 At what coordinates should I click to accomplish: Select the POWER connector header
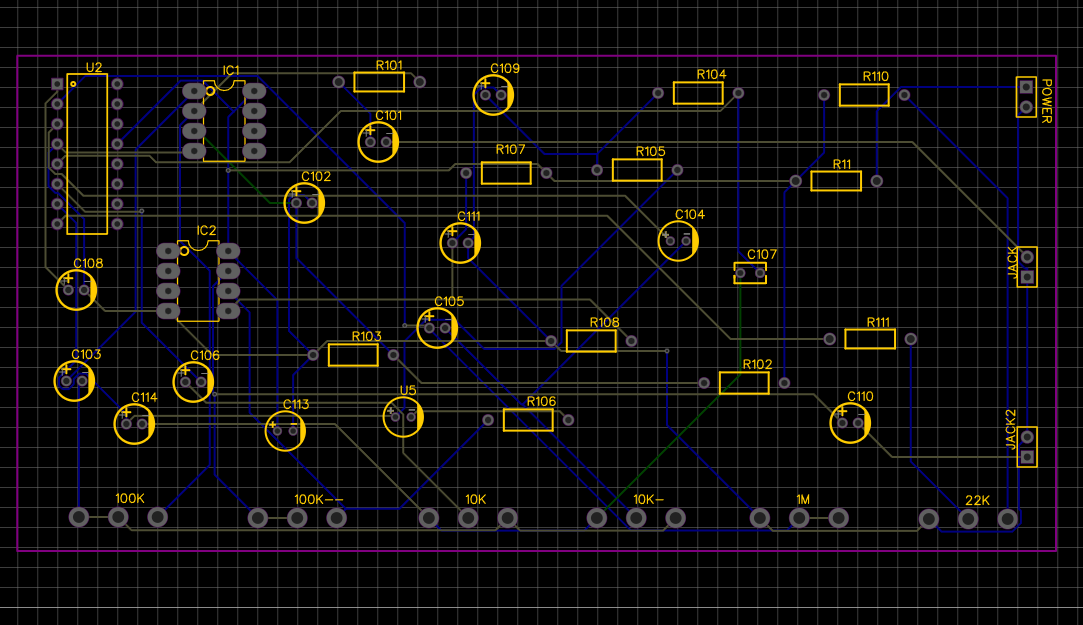(x=1026, y=97)
